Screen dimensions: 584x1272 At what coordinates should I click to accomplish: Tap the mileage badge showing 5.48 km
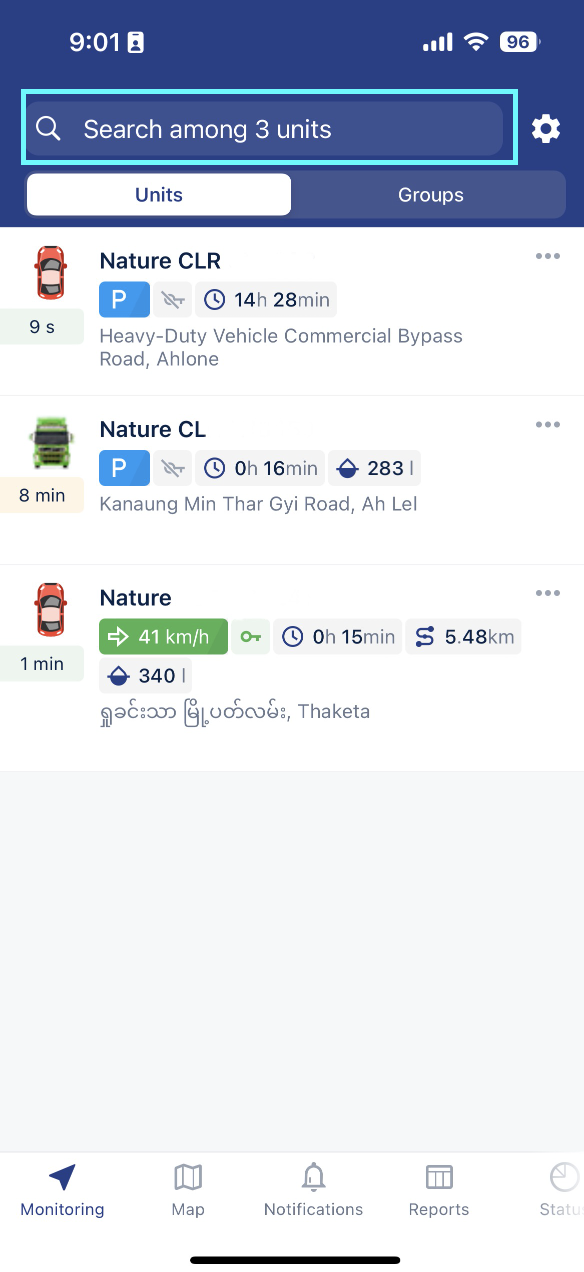pyautogui.click(x=463, y=636)
